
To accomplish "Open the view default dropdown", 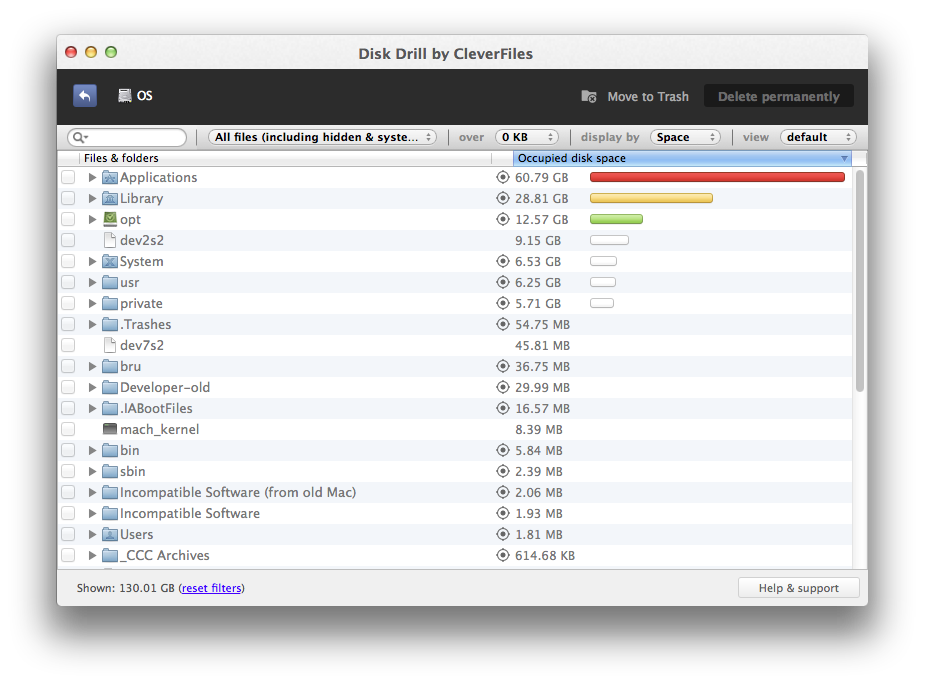I will pos(818,137).
